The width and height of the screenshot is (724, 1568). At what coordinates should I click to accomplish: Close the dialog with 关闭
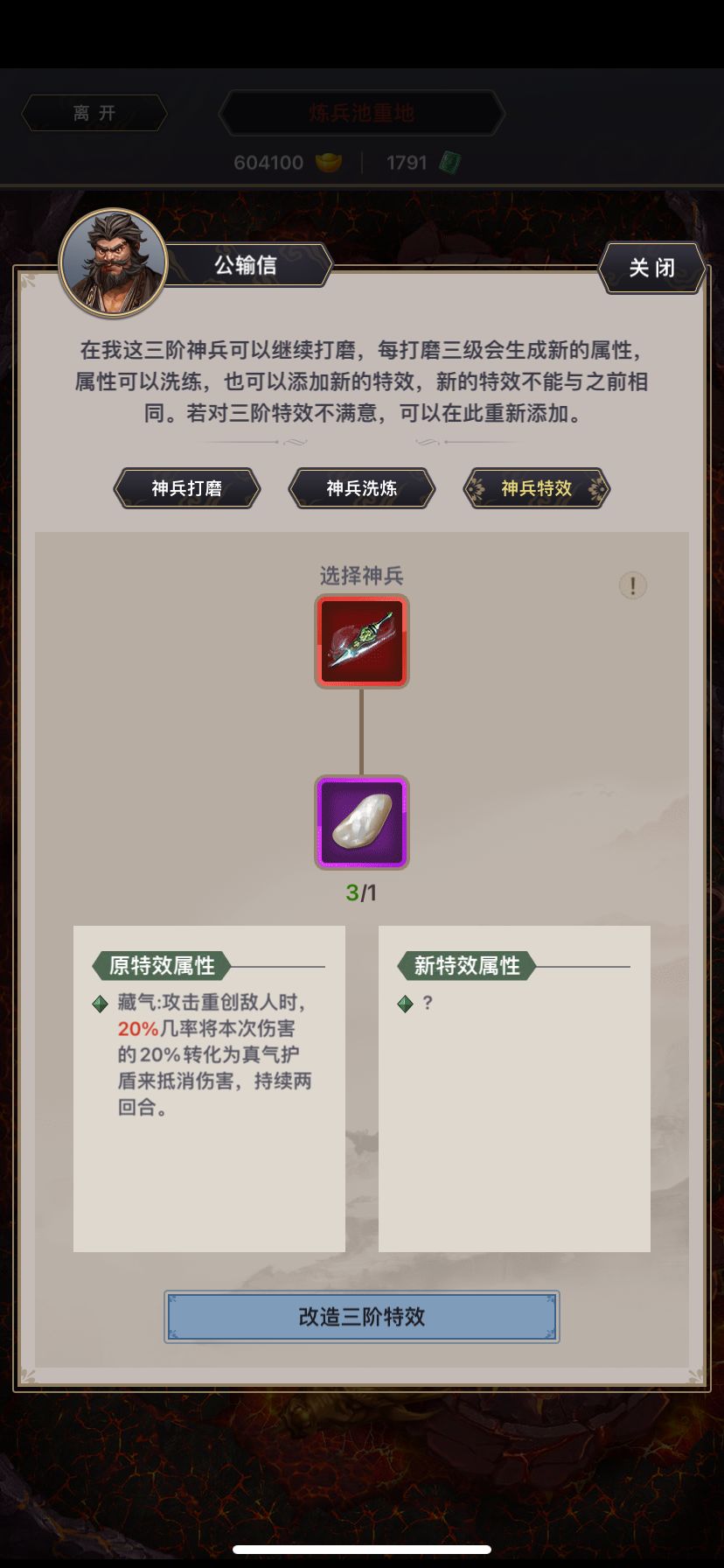652,268
